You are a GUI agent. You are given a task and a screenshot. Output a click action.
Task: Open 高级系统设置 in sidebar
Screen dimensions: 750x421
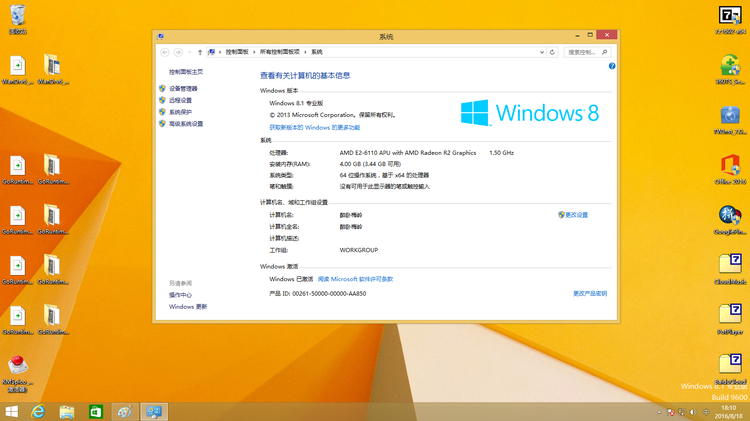coord(186,123)
